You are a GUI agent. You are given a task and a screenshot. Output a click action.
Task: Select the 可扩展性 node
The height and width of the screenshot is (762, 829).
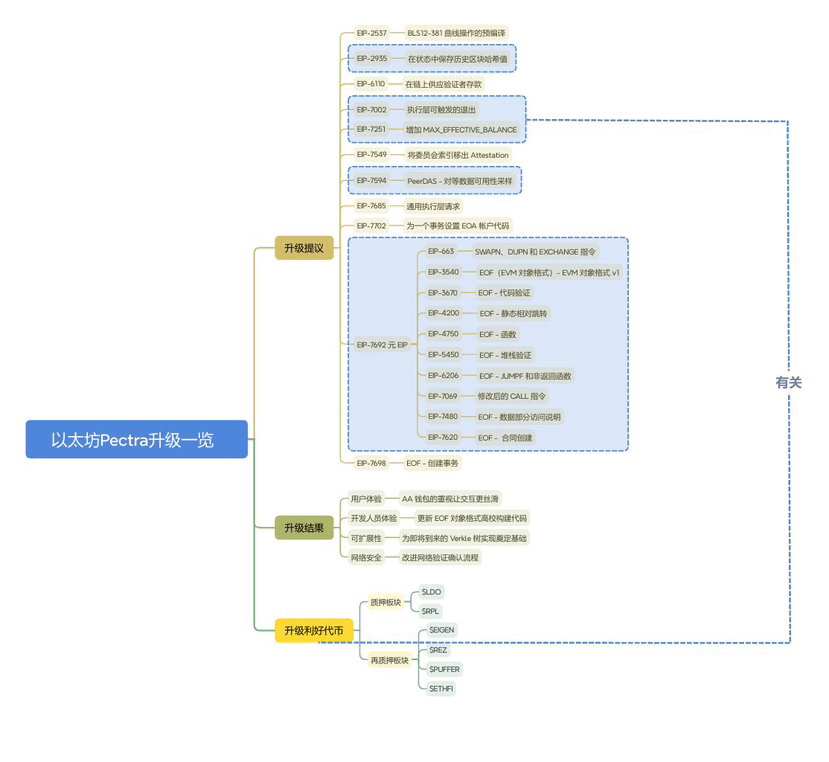[366, 538]
